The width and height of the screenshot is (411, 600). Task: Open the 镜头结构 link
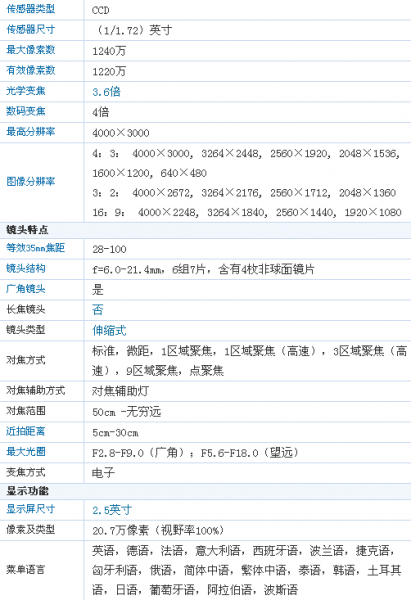[x=26, y=269]
